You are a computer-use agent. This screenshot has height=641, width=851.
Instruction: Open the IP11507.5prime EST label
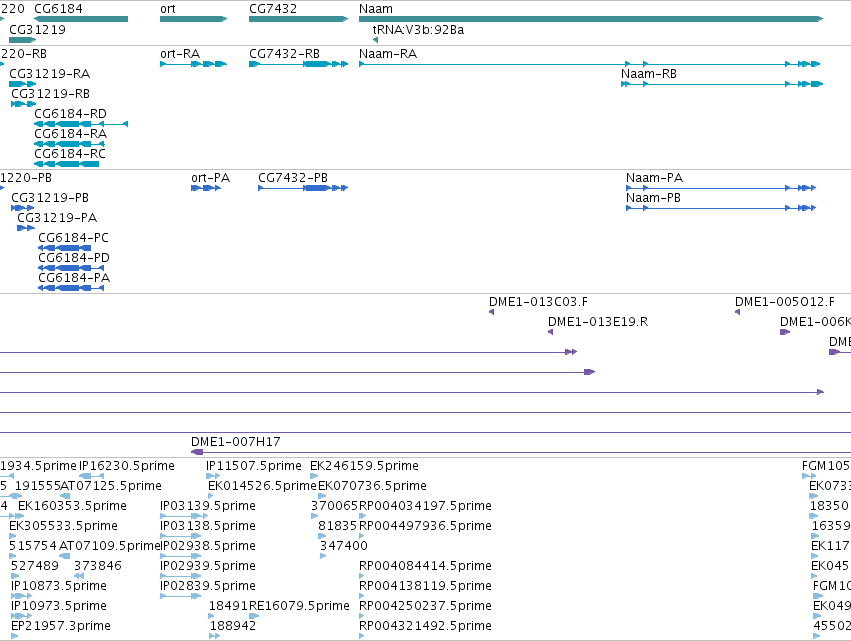pos(254,466)
